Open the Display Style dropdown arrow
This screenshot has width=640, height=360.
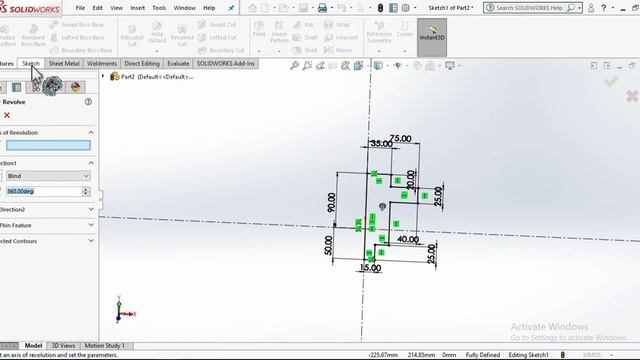pyautogui.click(x=387, y=65)
